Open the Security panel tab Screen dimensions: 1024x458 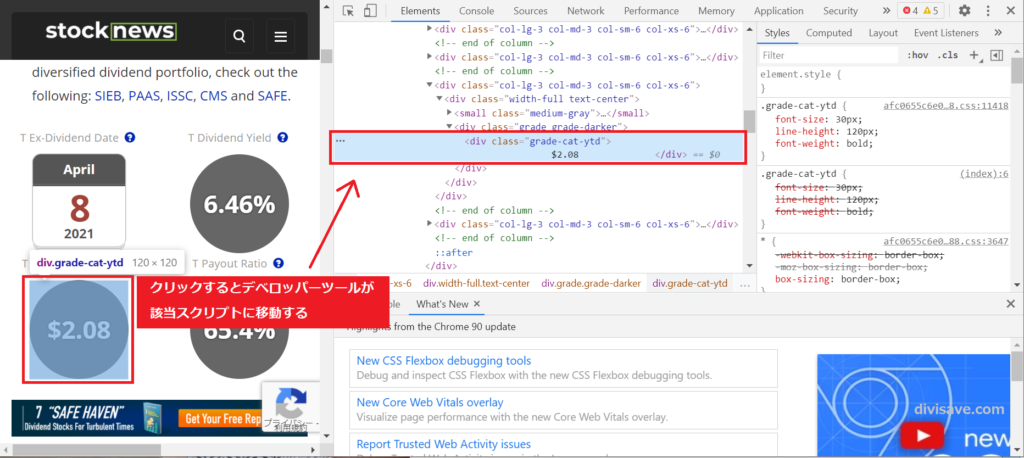pos(840,11)
